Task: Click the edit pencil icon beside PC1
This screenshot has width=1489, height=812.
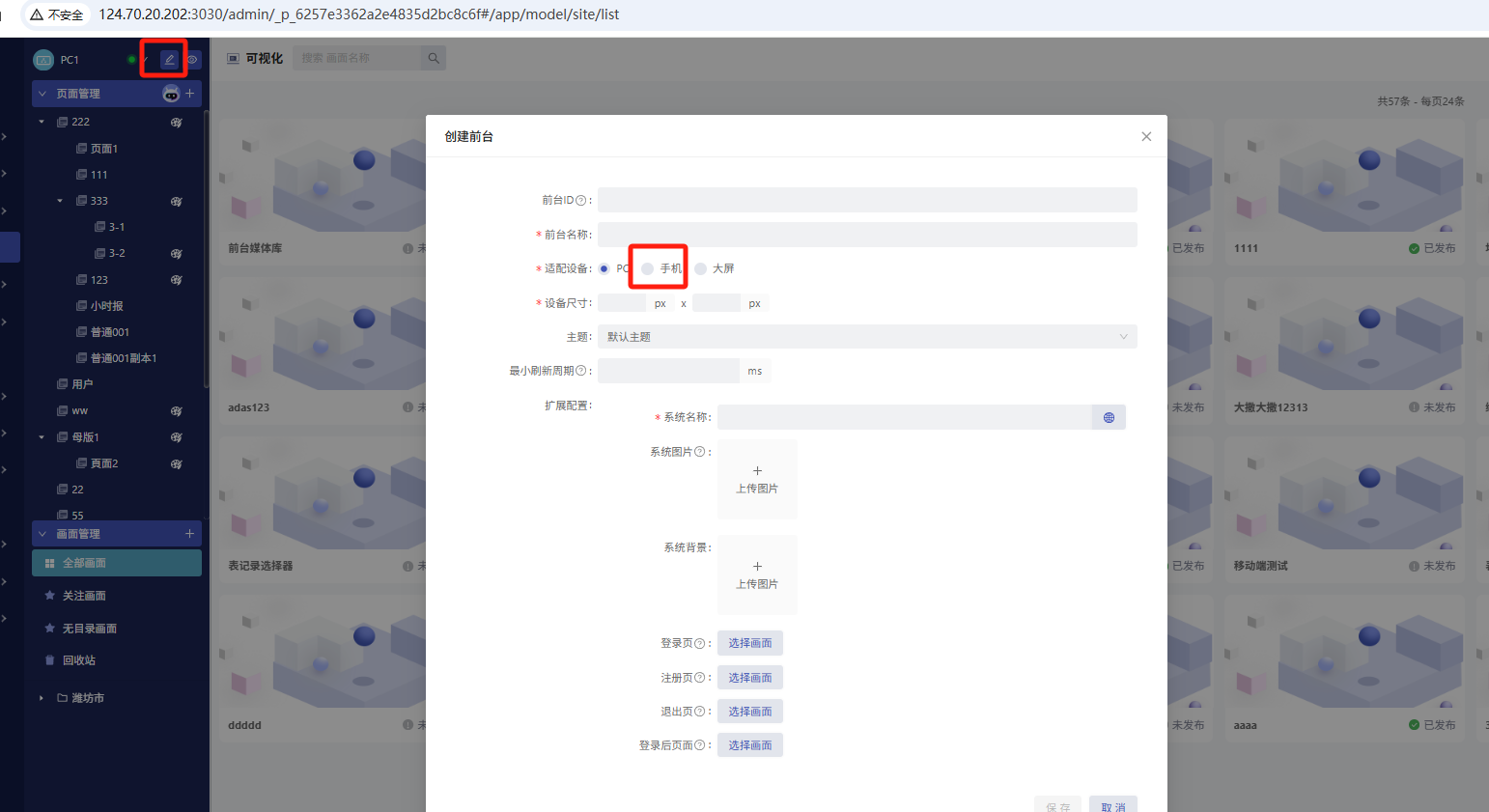Action: click(169, 60)
